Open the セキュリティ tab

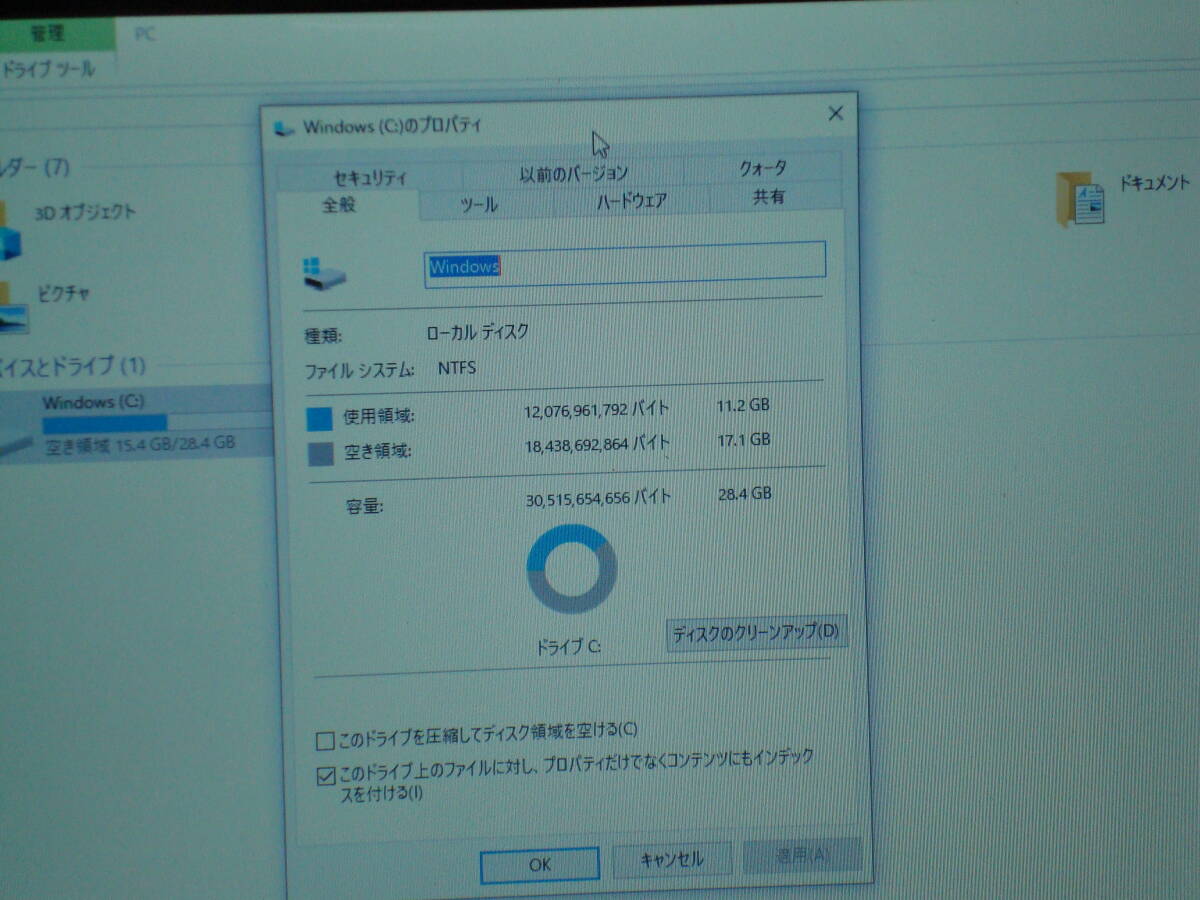click(x=370, y=176)
